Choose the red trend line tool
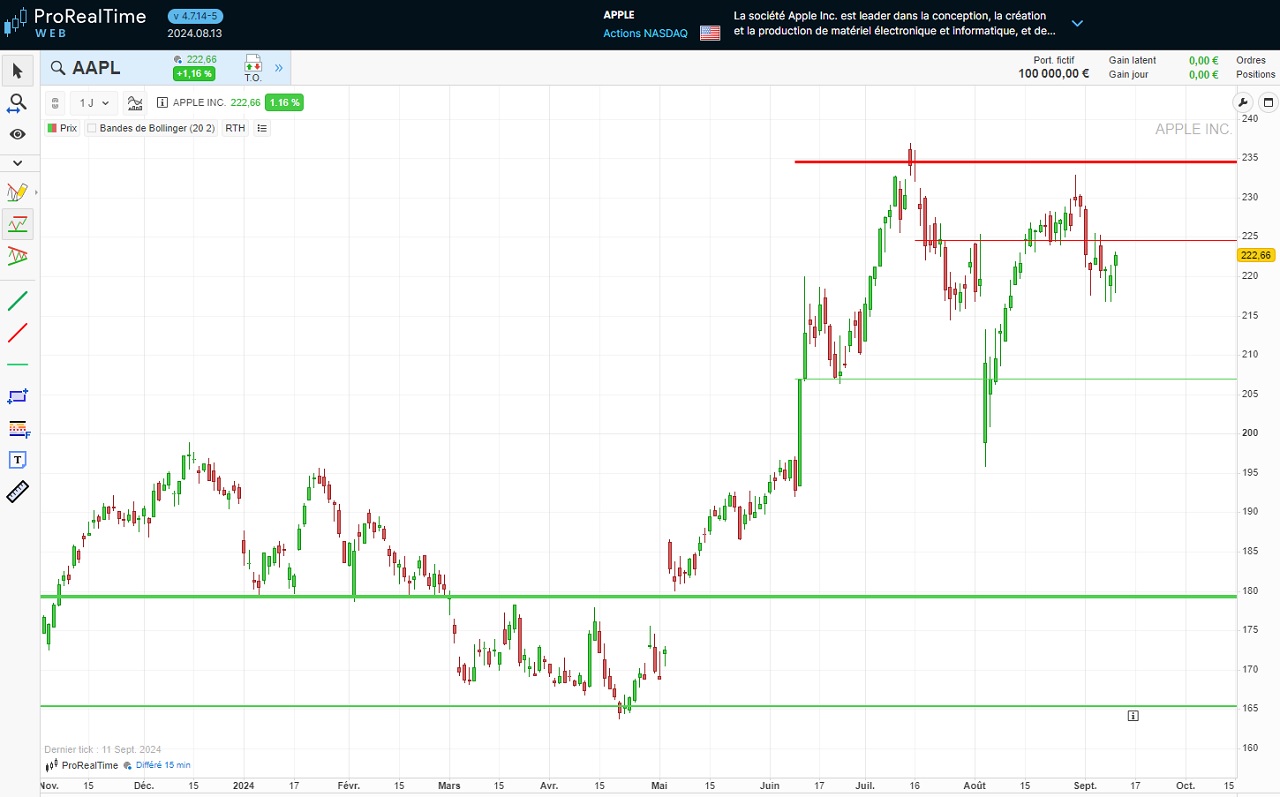This screenshot has width=1280, height=797. (17, 332)
